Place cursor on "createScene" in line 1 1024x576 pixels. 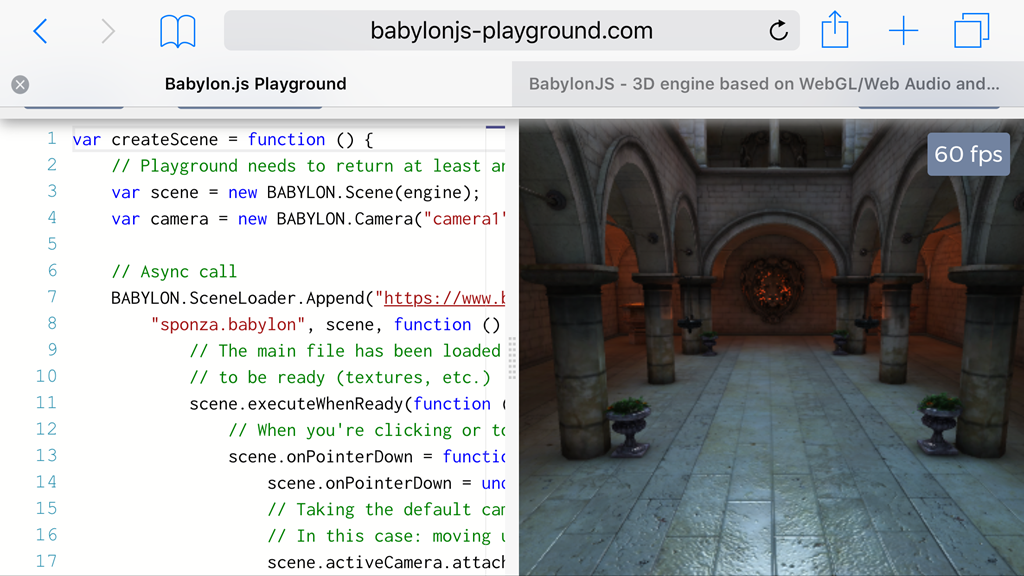point(165,140)
